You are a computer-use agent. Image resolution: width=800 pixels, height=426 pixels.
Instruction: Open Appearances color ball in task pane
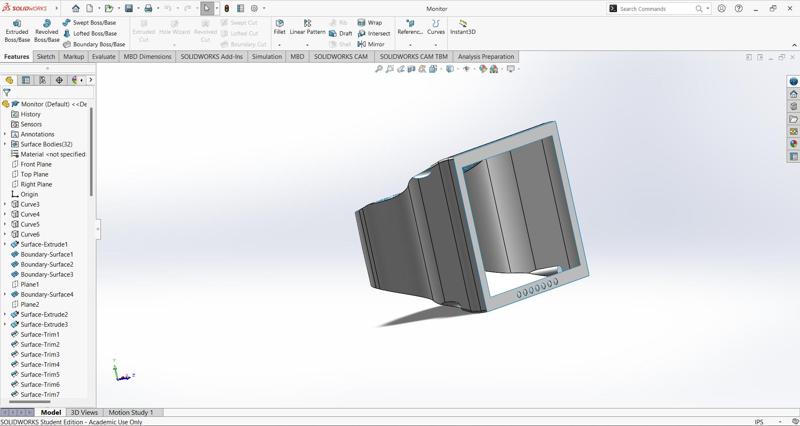[x=793, y=144]
